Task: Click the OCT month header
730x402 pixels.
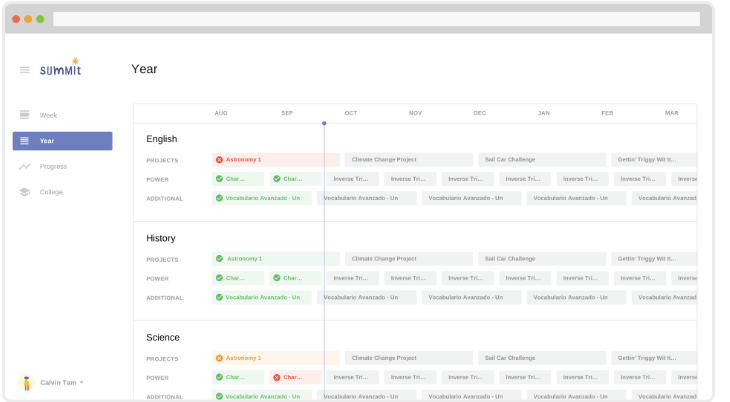Action: click(351, 113)
